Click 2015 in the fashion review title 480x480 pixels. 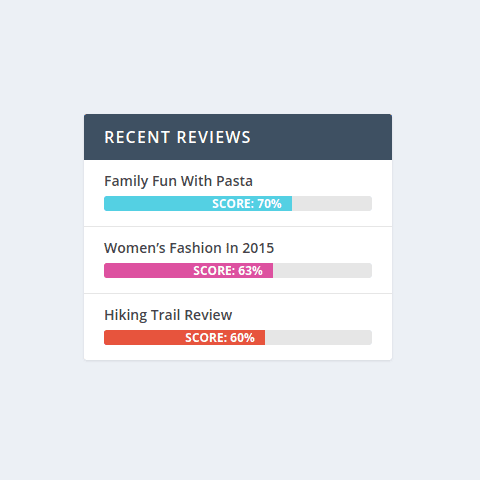[258, 248]
